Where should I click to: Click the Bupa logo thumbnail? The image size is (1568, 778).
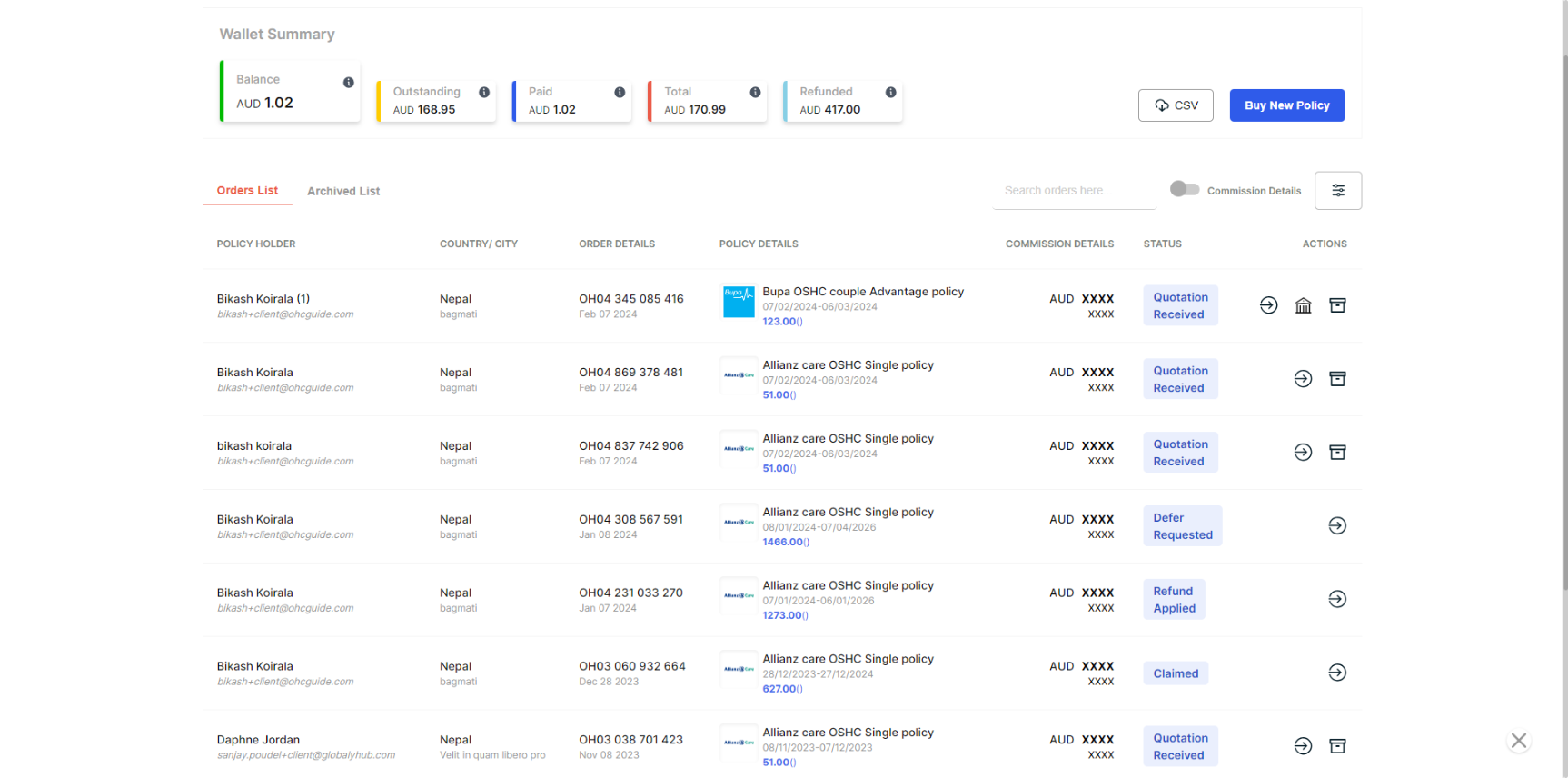coord(739,302)
